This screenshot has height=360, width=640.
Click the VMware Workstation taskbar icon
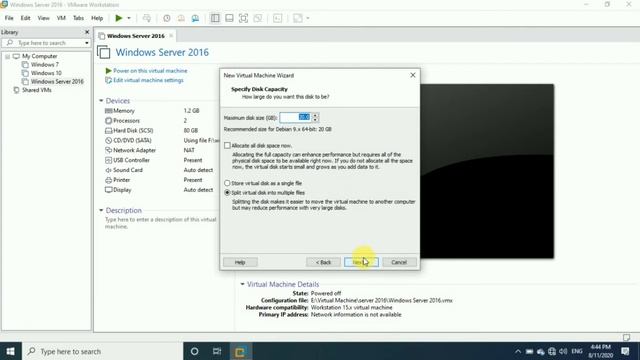coord(240,351)
